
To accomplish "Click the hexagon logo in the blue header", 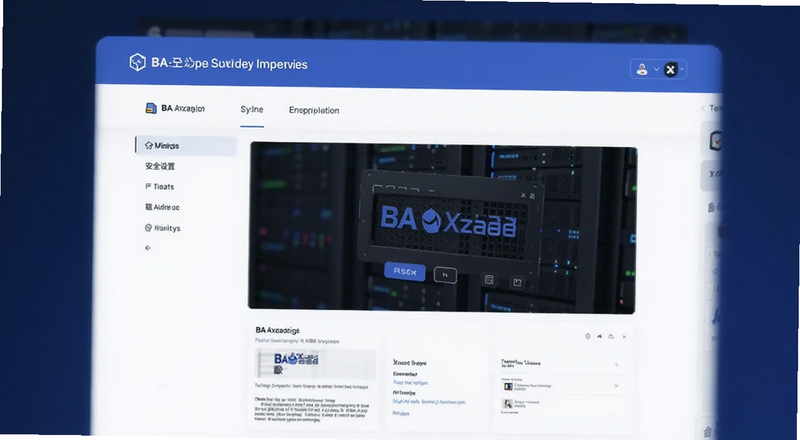I will (137, 62).
